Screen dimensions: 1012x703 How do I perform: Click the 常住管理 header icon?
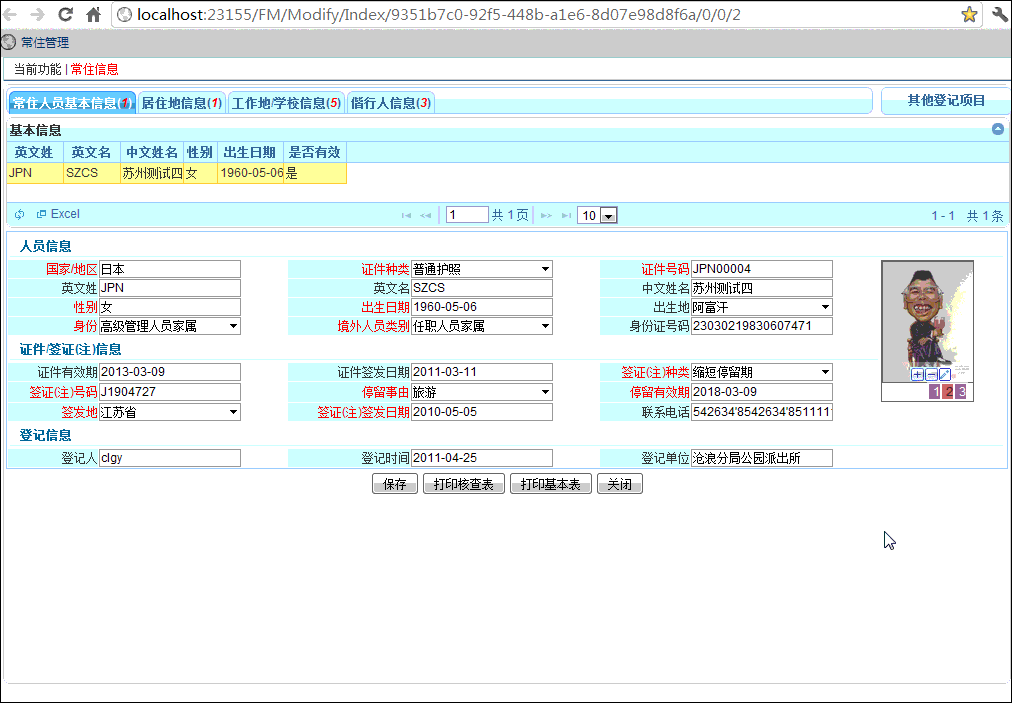click(8, 43)
